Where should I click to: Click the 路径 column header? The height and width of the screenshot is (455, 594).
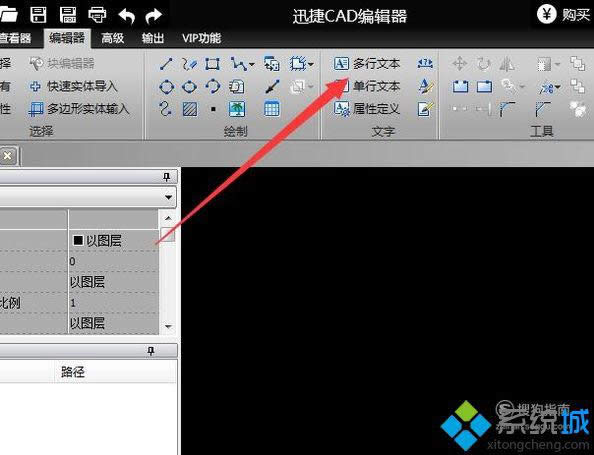[x=73, y=371]
